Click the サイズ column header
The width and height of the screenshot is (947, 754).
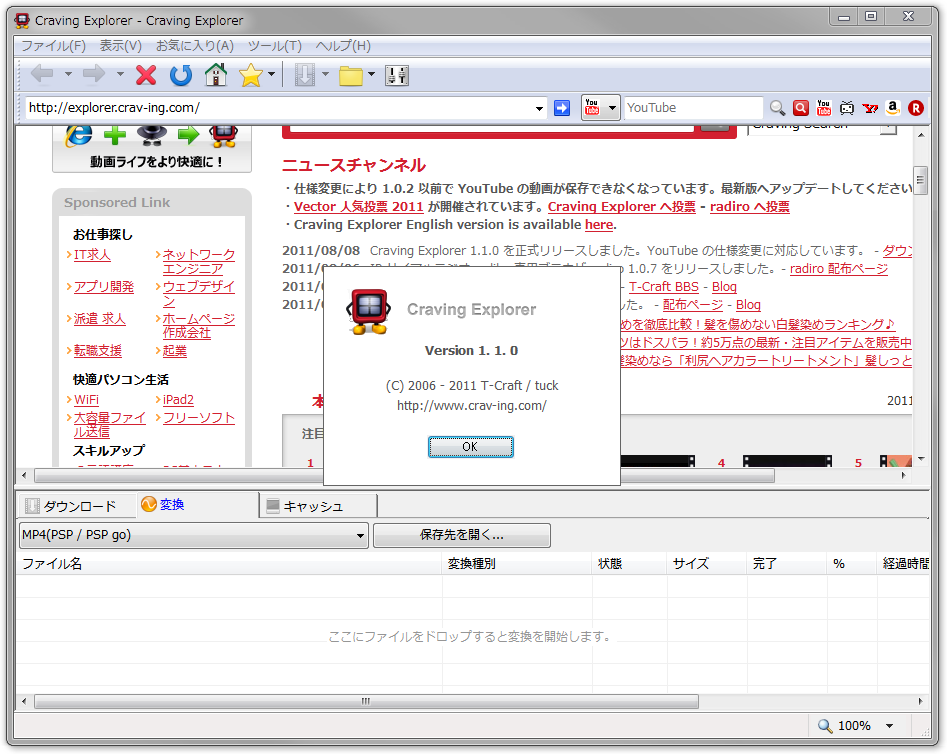[x=707, y=564]
